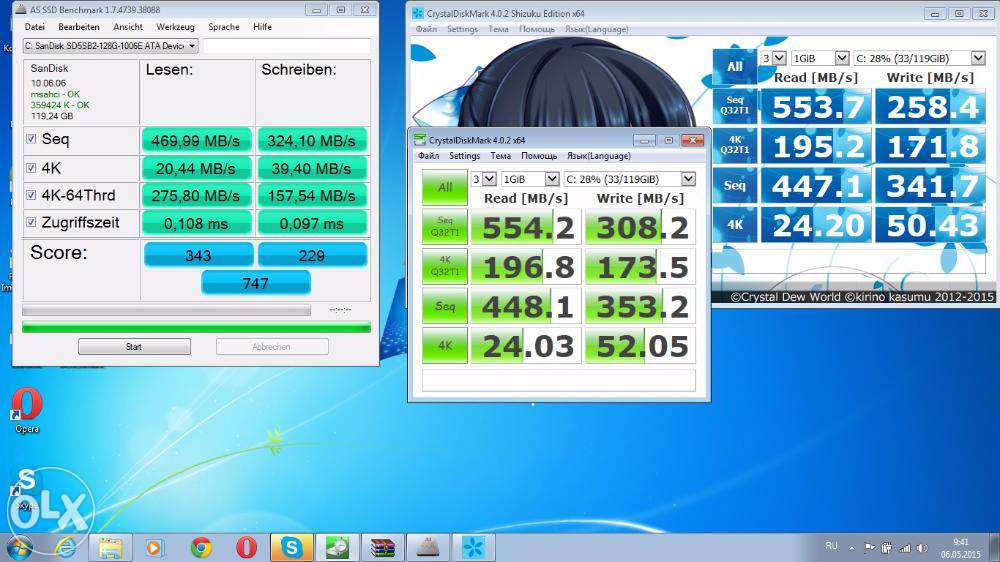Screen dimensions: 1000x562
Task: Open the network signal tray icon
Action: [904, 547]
